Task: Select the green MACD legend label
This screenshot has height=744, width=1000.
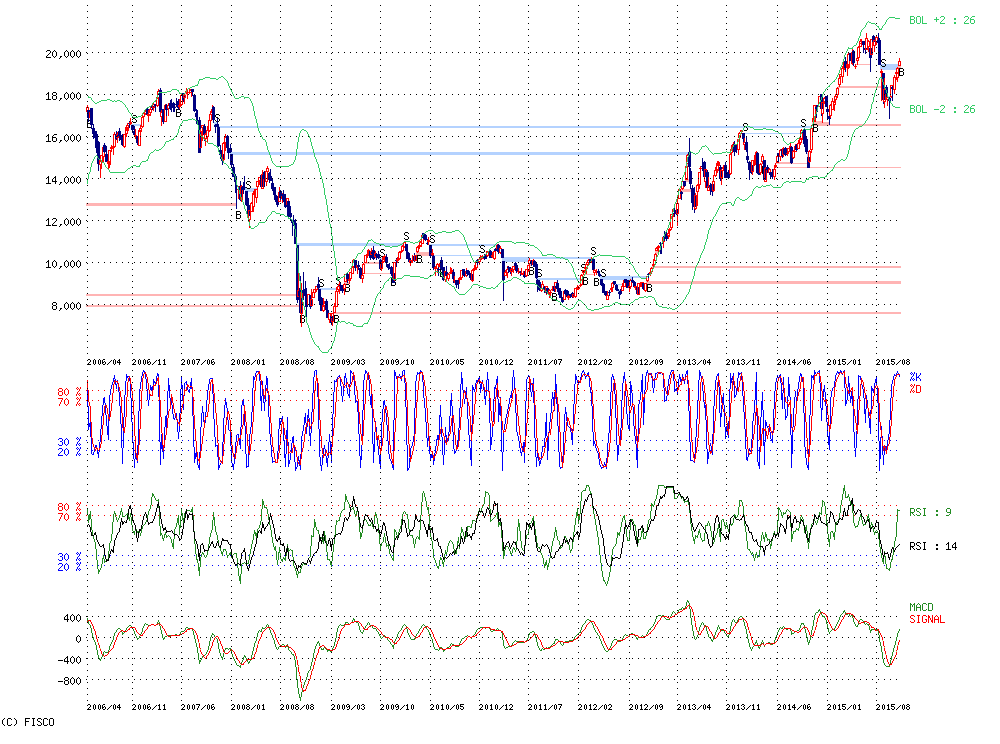Action: point(922,607)
